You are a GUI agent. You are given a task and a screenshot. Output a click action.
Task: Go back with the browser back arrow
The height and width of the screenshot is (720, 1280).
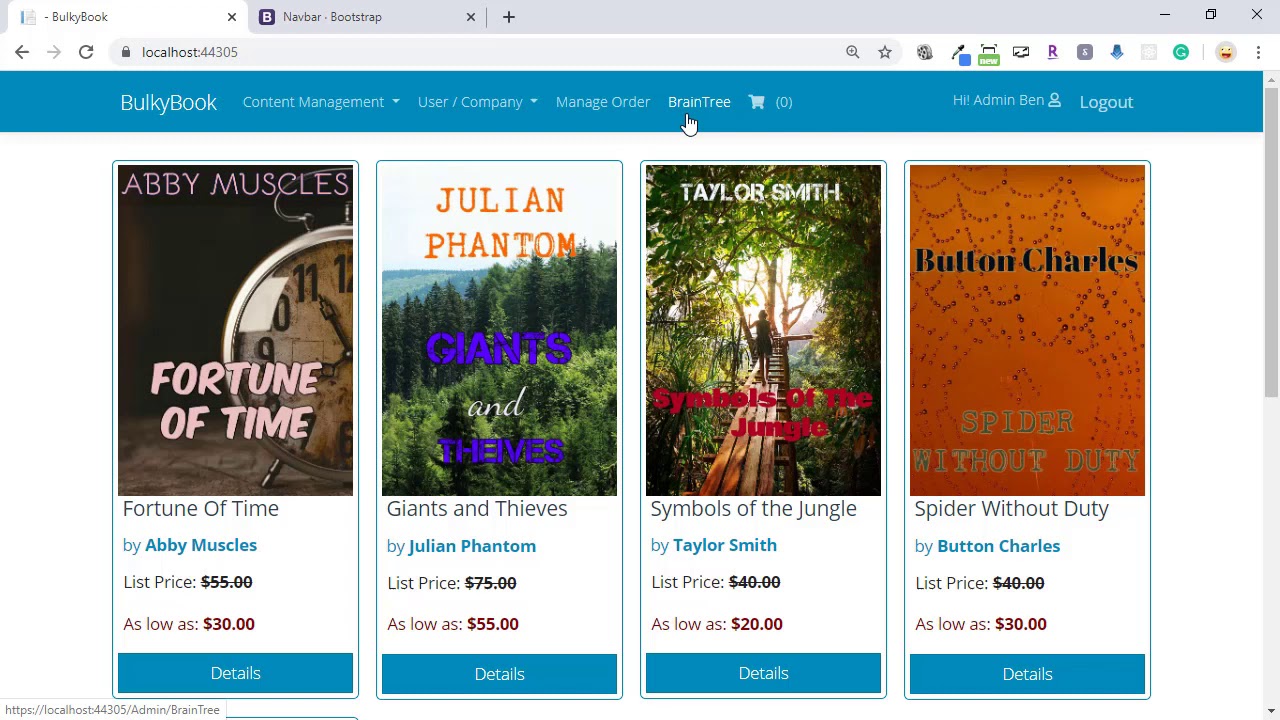(22, 52)
